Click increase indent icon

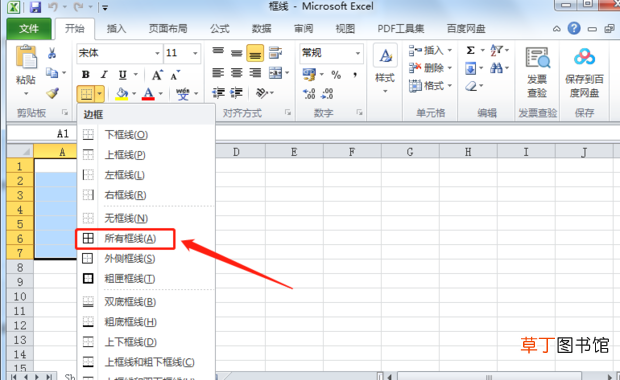click(236, 93)
